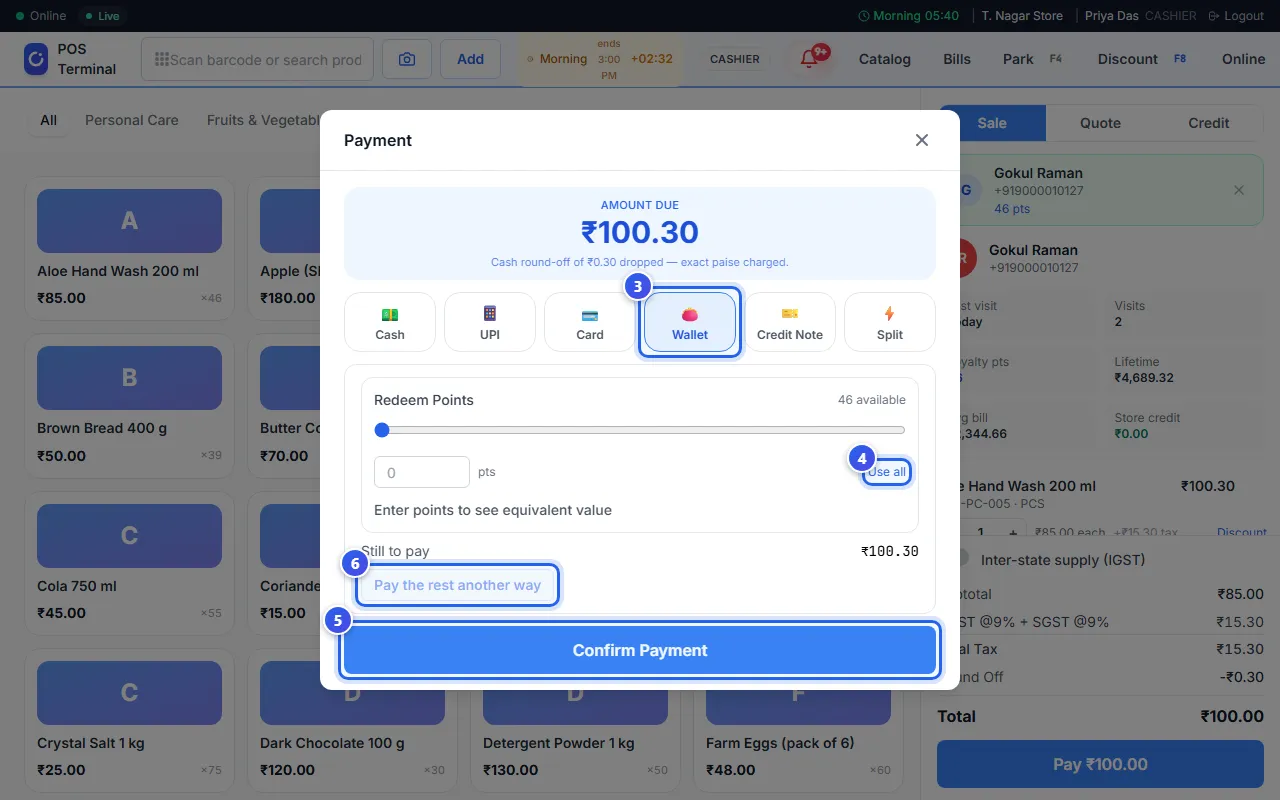Choose Credit Note payment option
Viewport: 1280px width, 800px height.
790,322
